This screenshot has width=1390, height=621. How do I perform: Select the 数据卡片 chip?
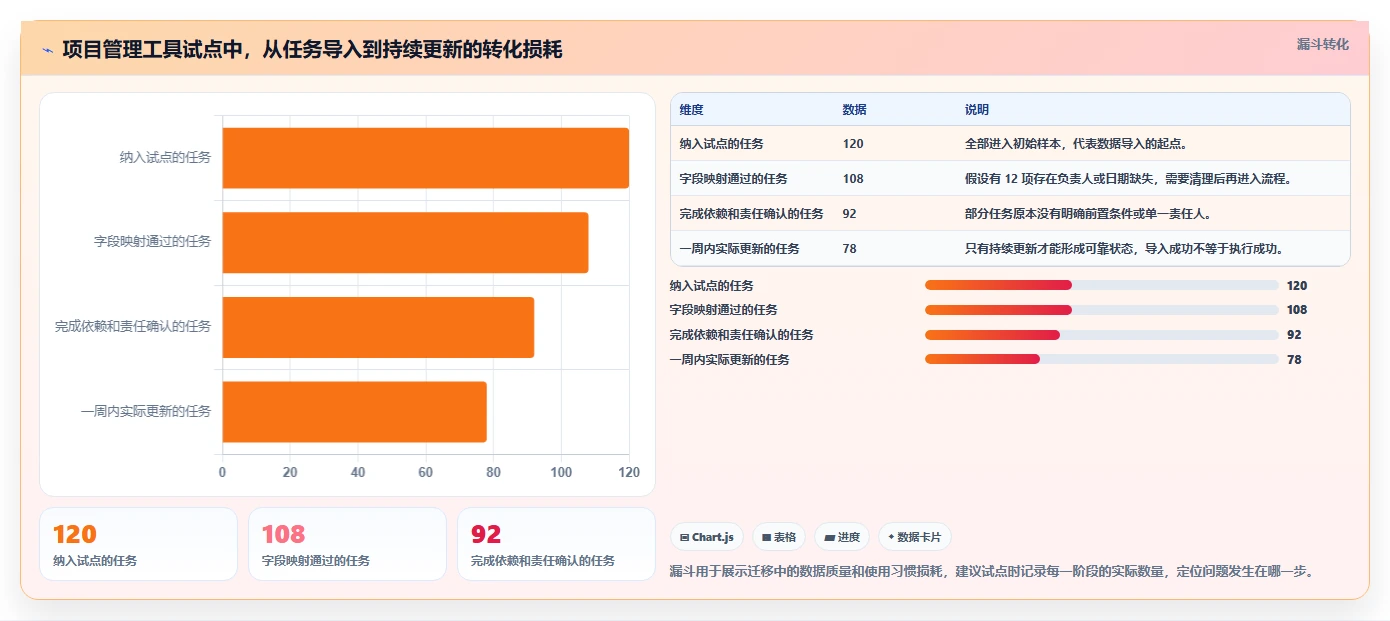coord(915,537)
